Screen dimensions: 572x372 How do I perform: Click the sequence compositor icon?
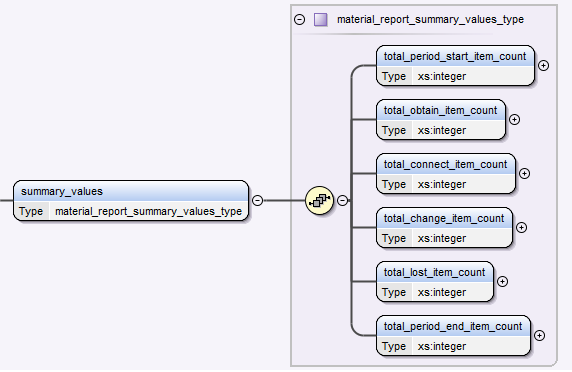point(319,200)
